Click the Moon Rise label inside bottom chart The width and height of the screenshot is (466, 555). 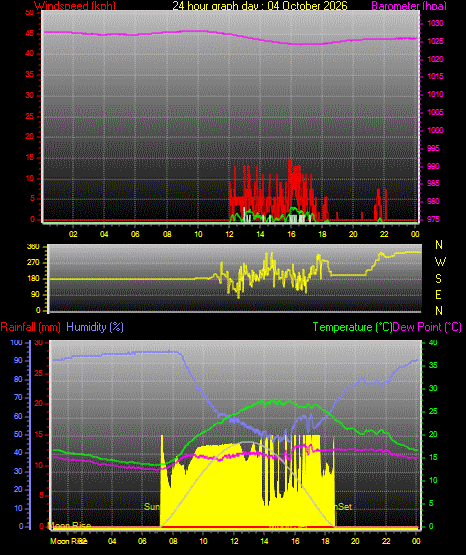tap(69, 526)
